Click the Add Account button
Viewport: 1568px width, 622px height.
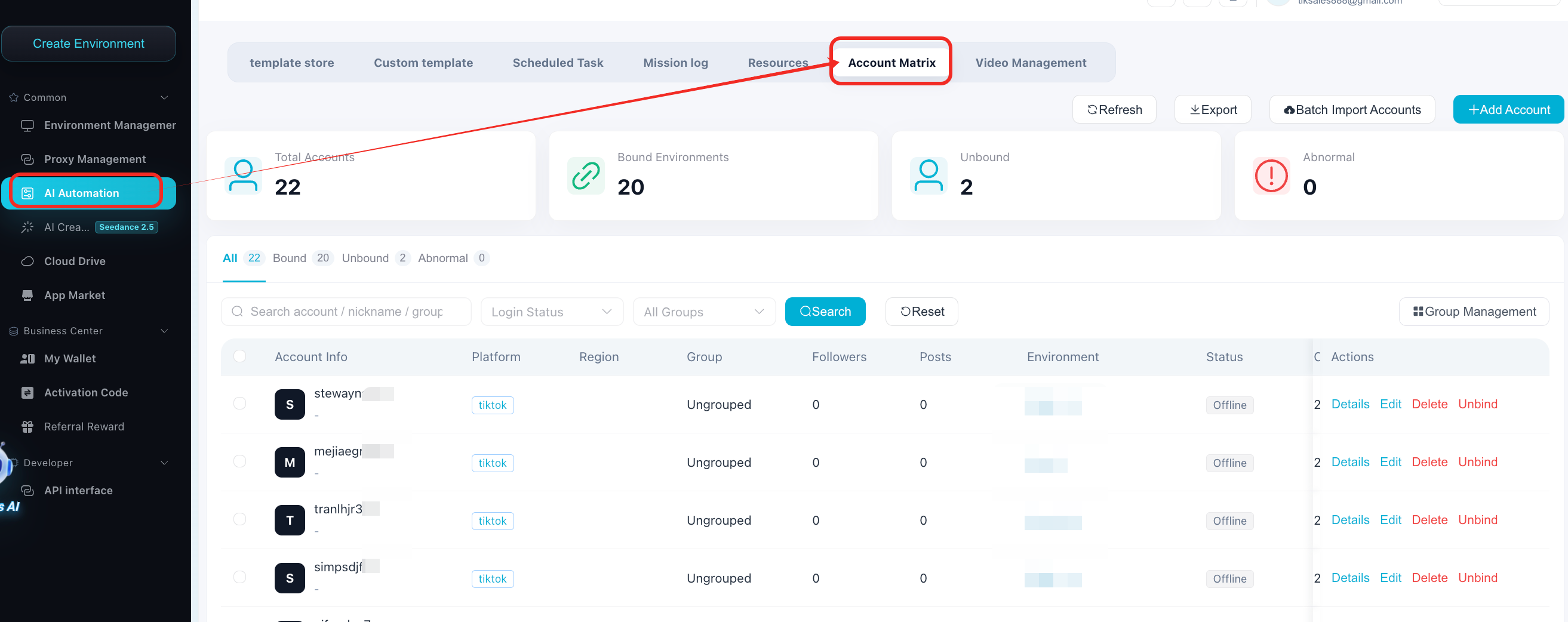[1508, 110]
